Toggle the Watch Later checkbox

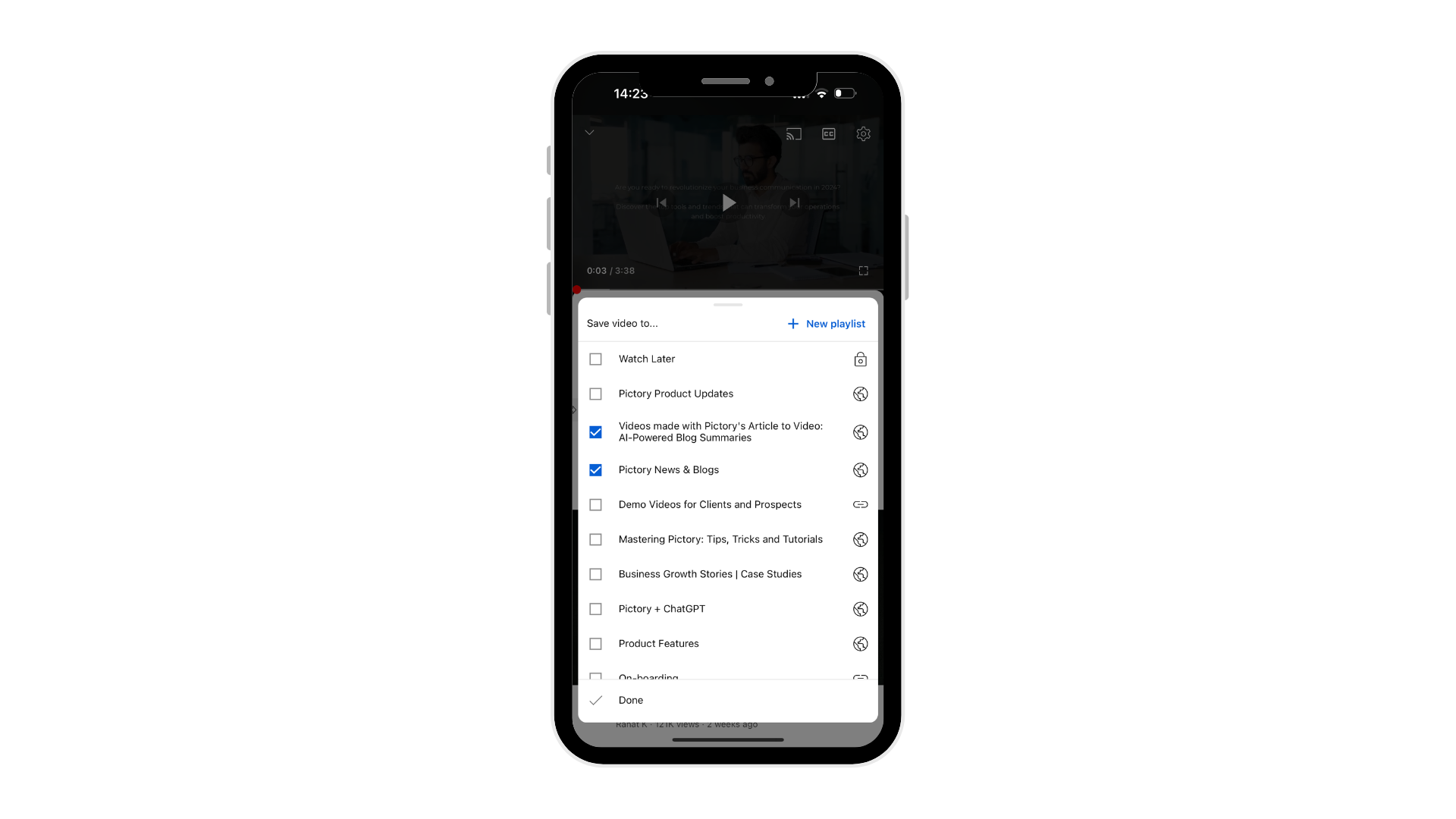(x=596, y=358)
